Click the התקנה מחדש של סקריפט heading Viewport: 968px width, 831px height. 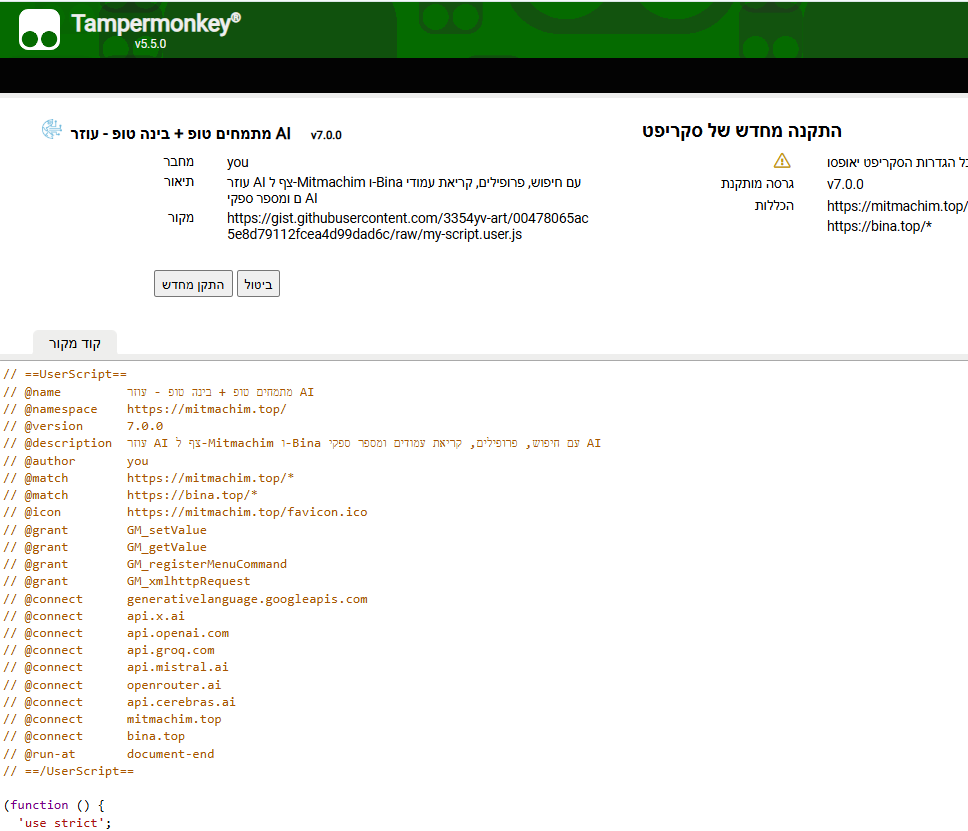[741, 131]
